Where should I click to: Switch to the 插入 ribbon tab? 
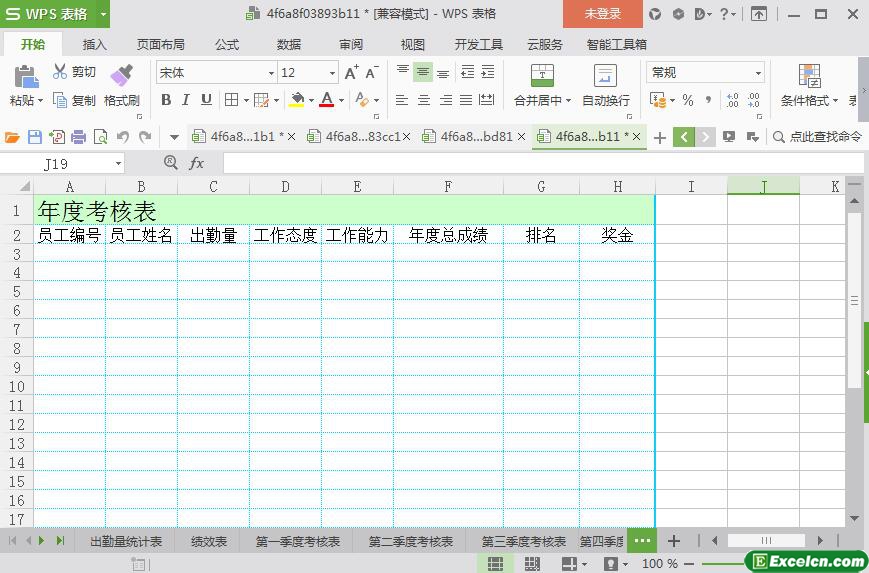point(95,45)
